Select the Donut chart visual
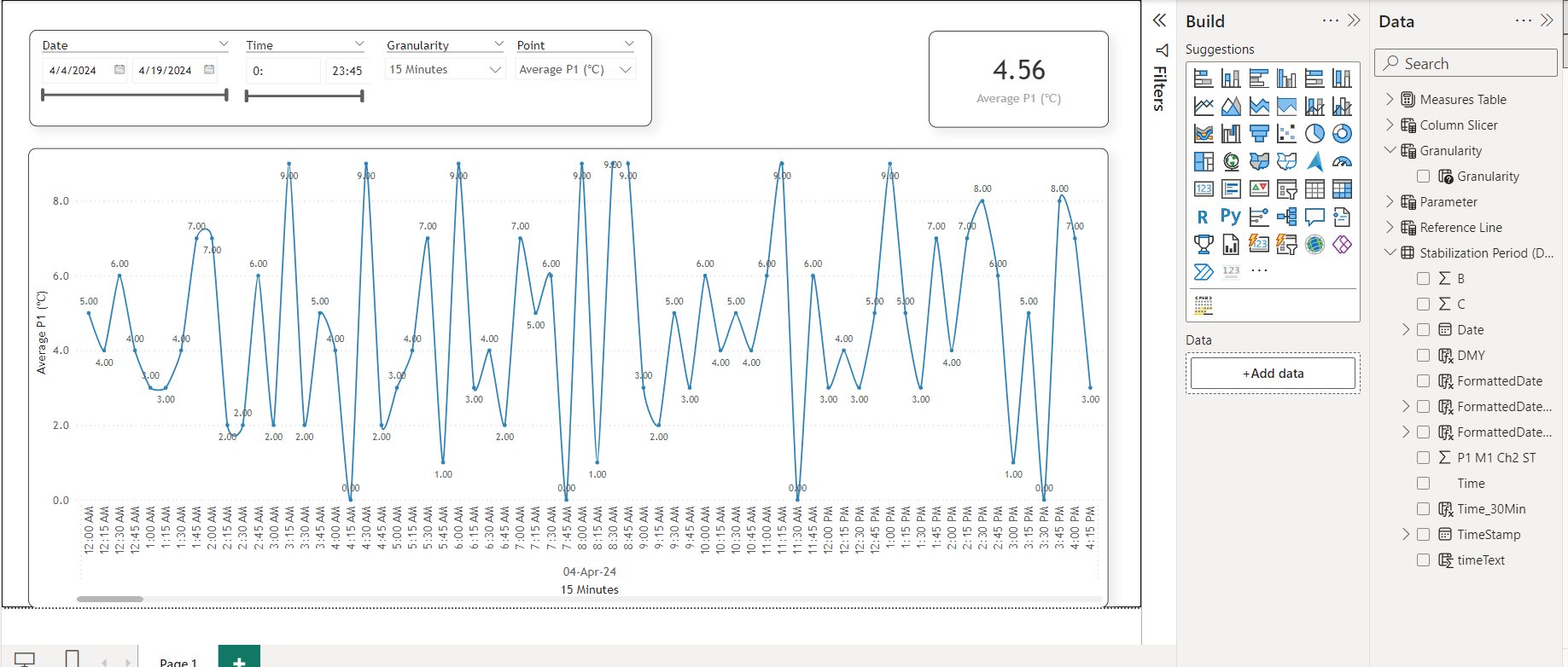 point(1342,134)
